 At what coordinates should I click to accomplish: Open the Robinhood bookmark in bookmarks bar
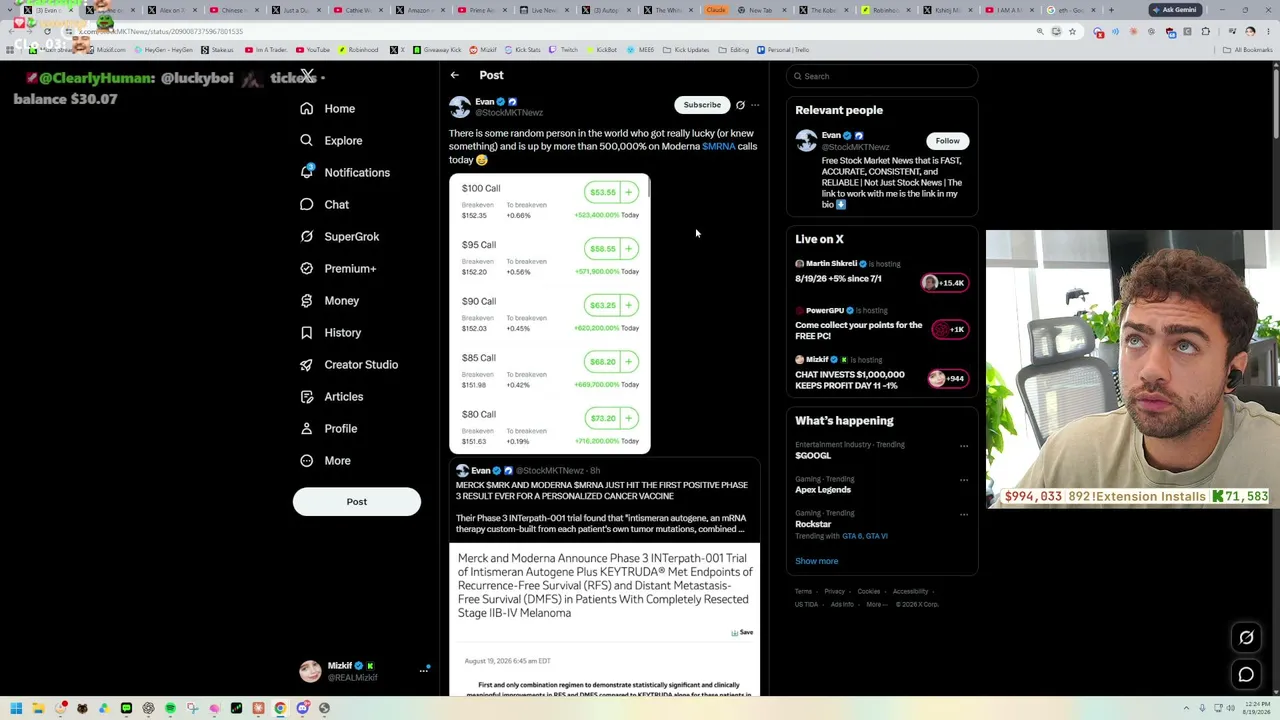coord(358,50)
